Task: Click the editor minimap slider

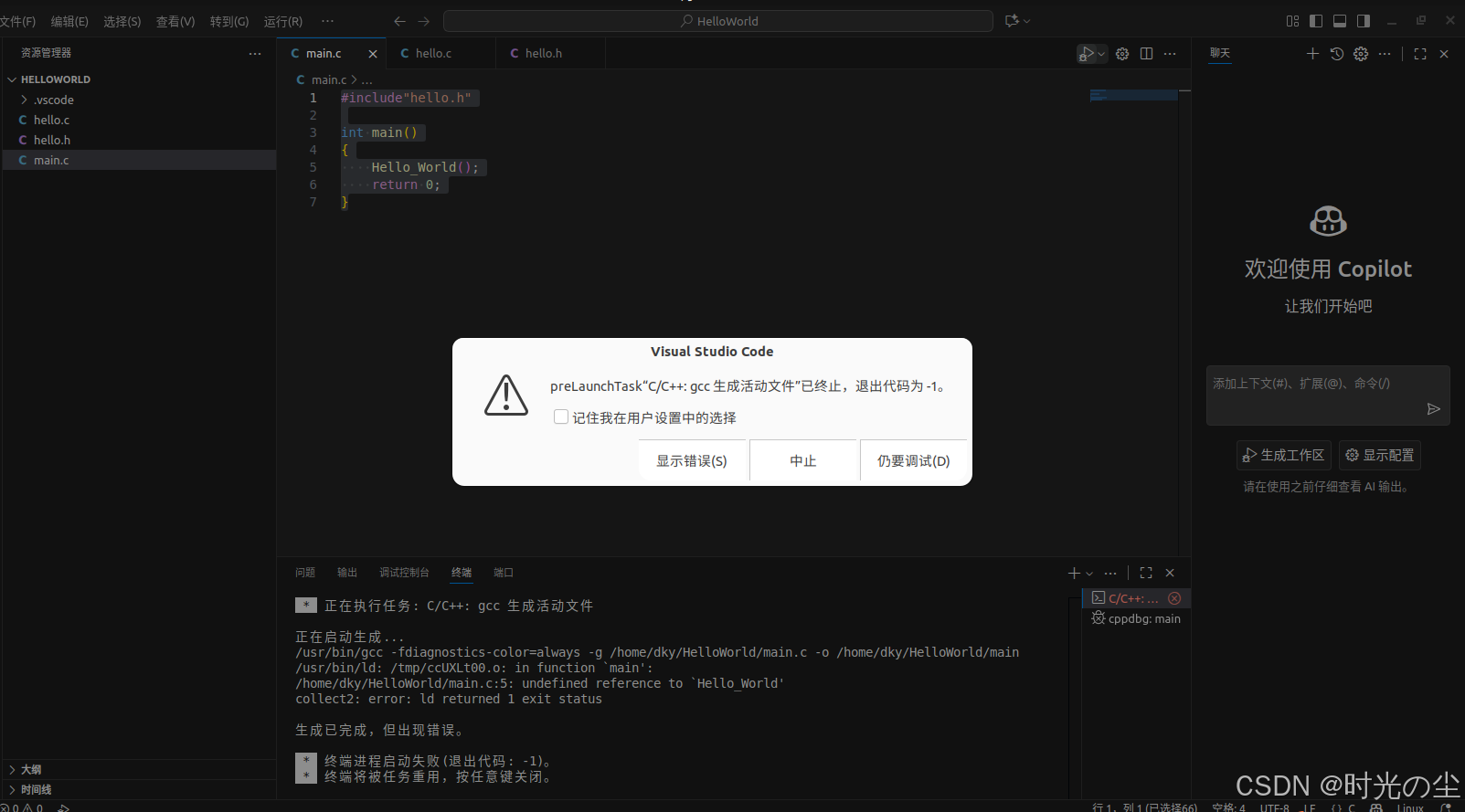Action: [x=1133, y=95]
